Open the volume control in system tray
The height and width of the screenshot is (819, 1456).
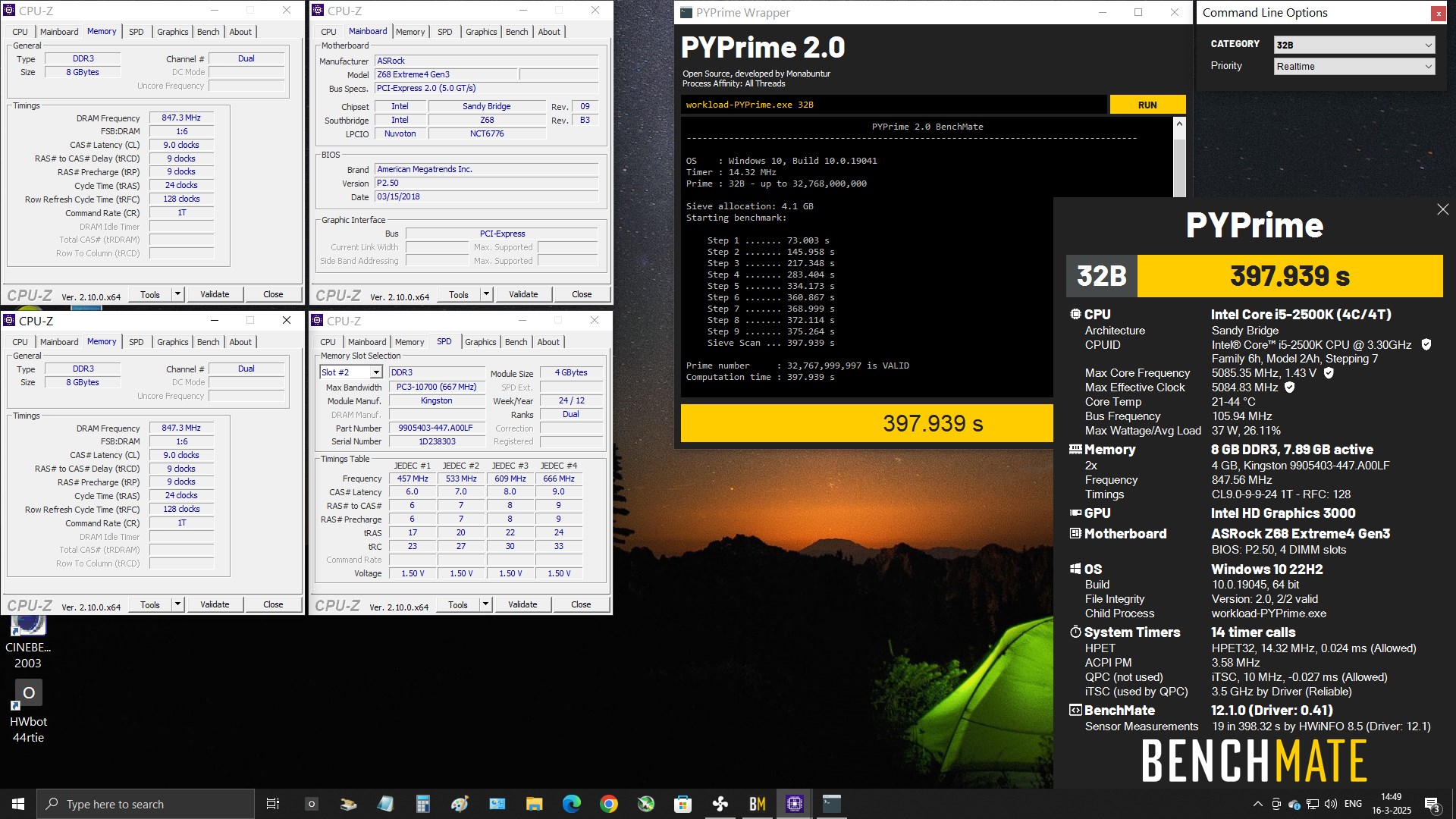pos(1331,804)
